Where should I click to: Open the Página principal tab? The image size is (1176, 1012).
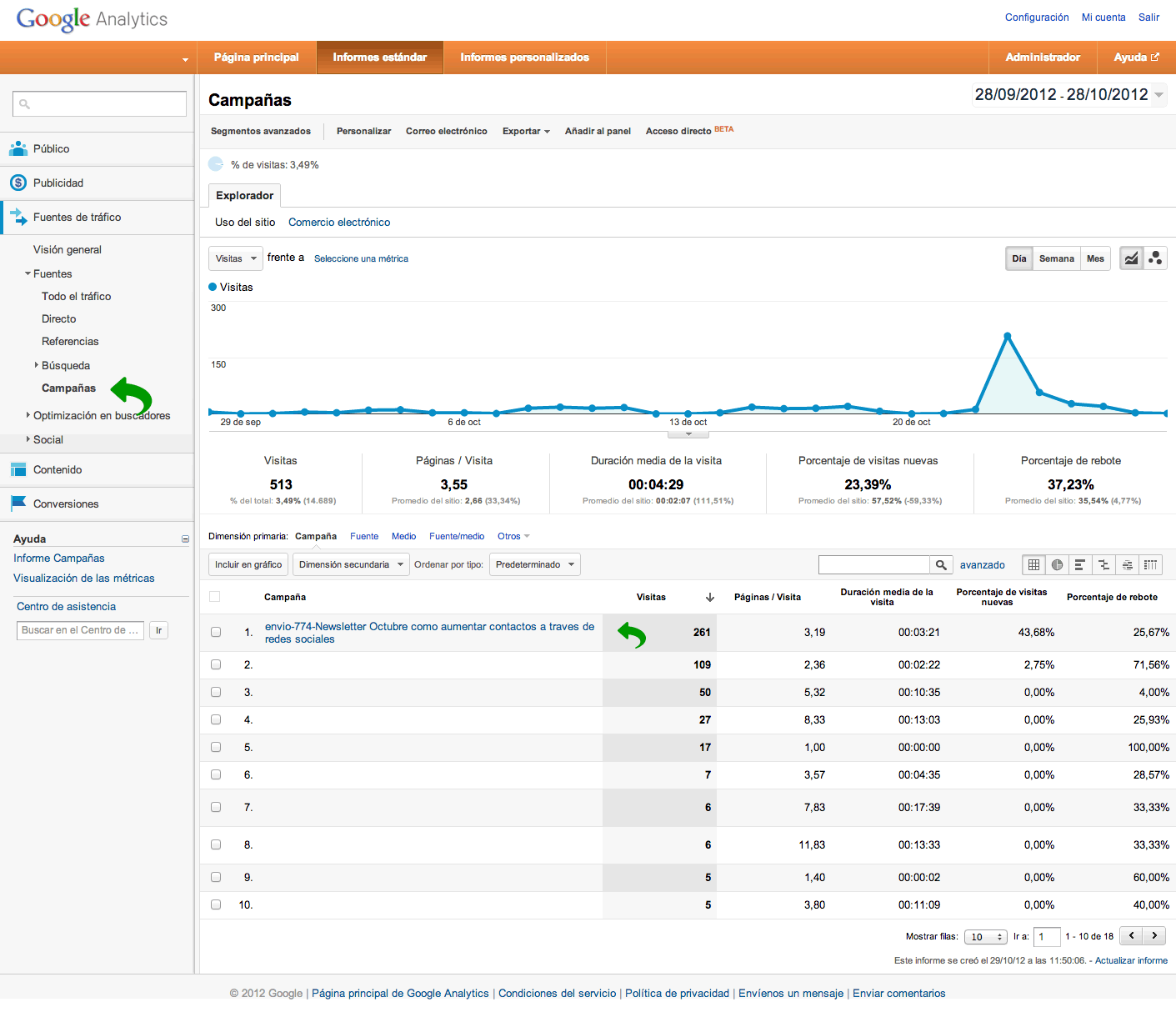click(257, 58)
